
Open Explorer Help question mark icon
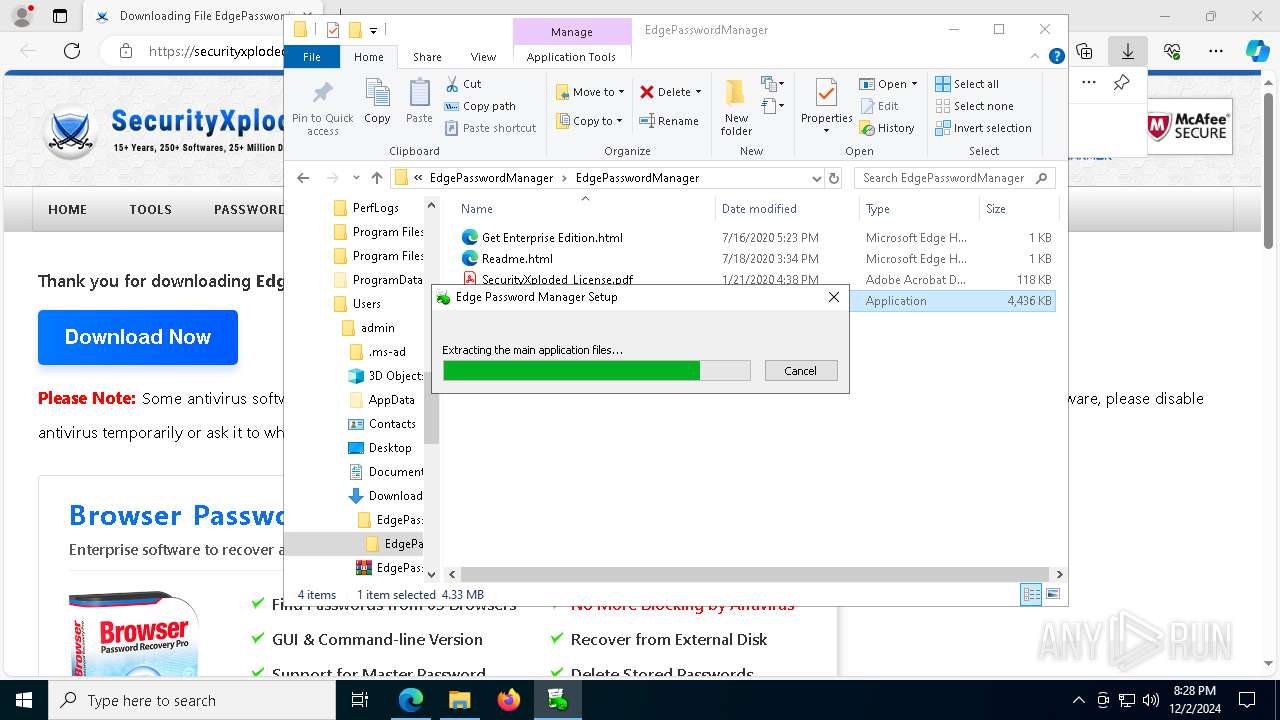(x=1056, y=57)
